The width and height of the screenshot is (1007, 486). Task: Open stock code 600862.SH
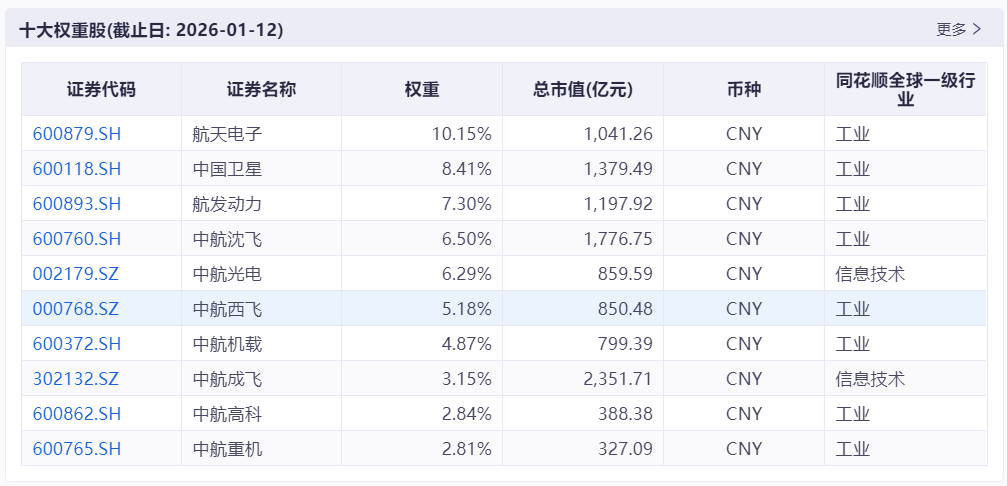pyautogui.click(x=77, y=414)
